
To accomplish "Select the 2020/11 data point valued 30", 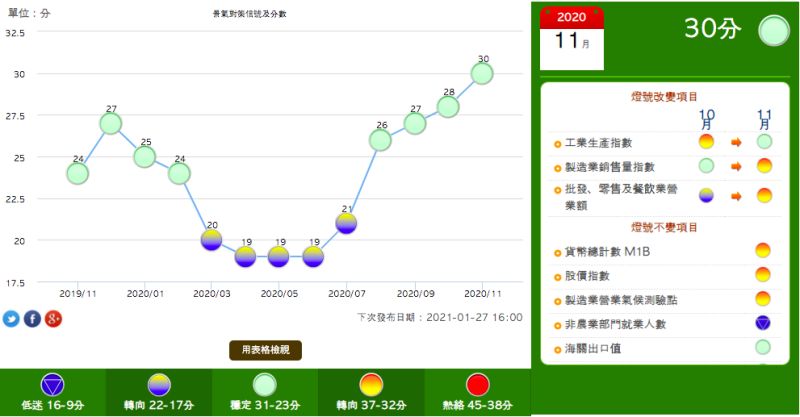I will [482, 74].
